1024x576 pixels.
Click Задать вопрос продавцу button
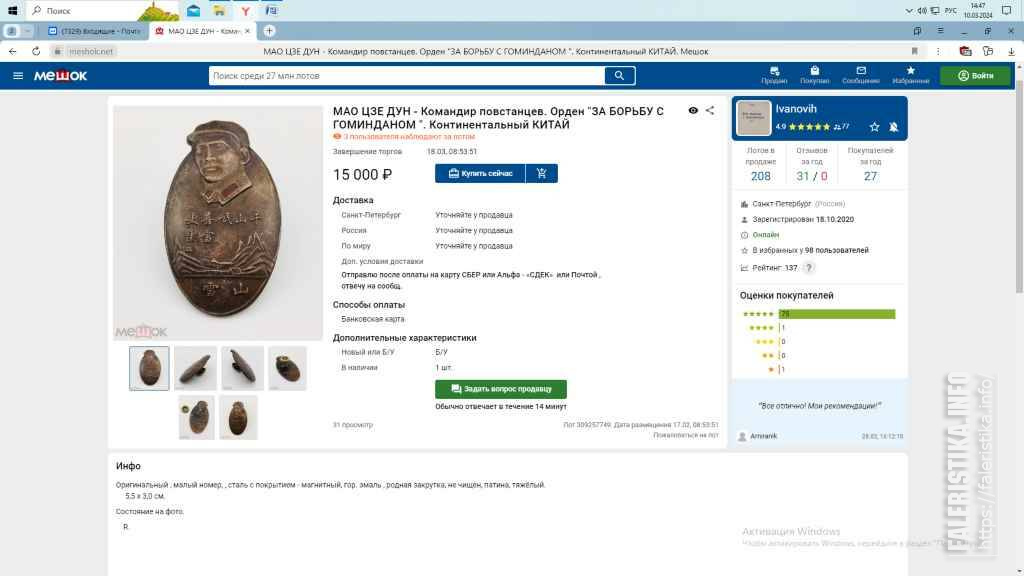(x=501, y=389)
